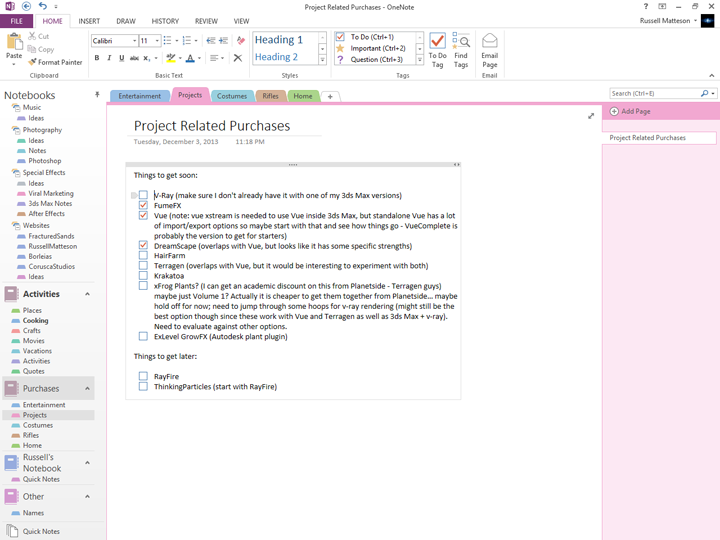Uncheck the FumeFX checkbox

143,205
